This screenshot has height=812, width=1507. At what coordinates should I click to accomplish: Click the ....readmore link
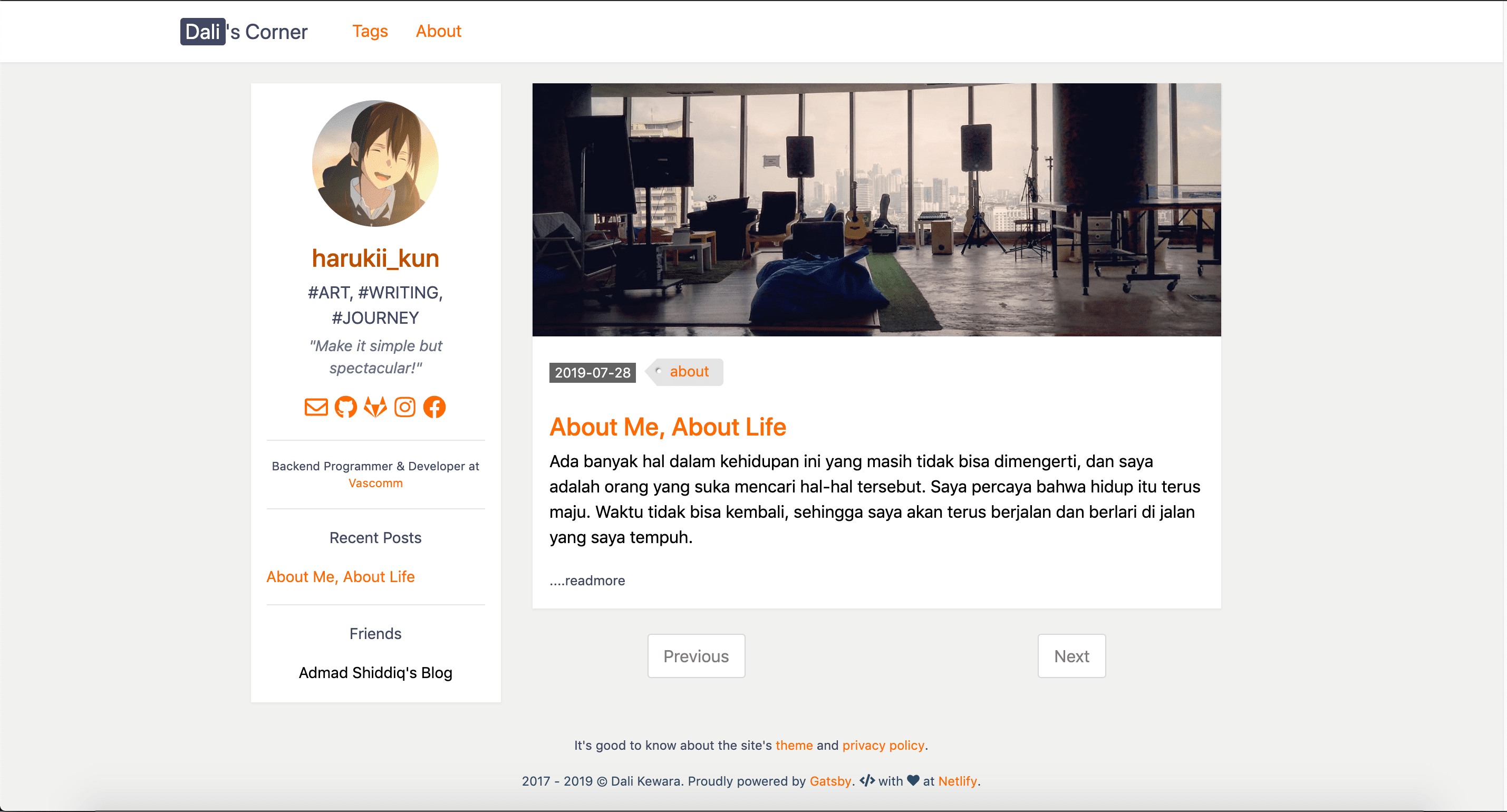pyautogui.click(x=587, y=581)
